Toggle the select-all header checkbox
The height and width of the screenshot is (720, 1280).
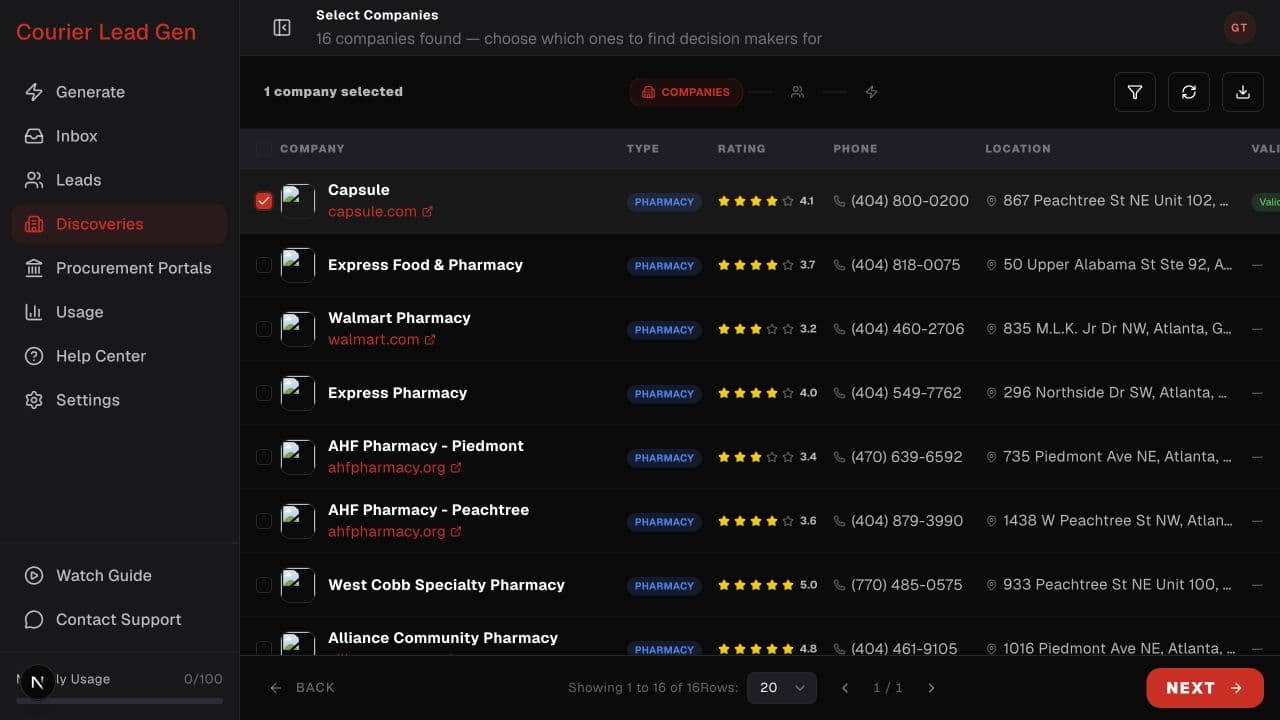[x=264, y=149]
